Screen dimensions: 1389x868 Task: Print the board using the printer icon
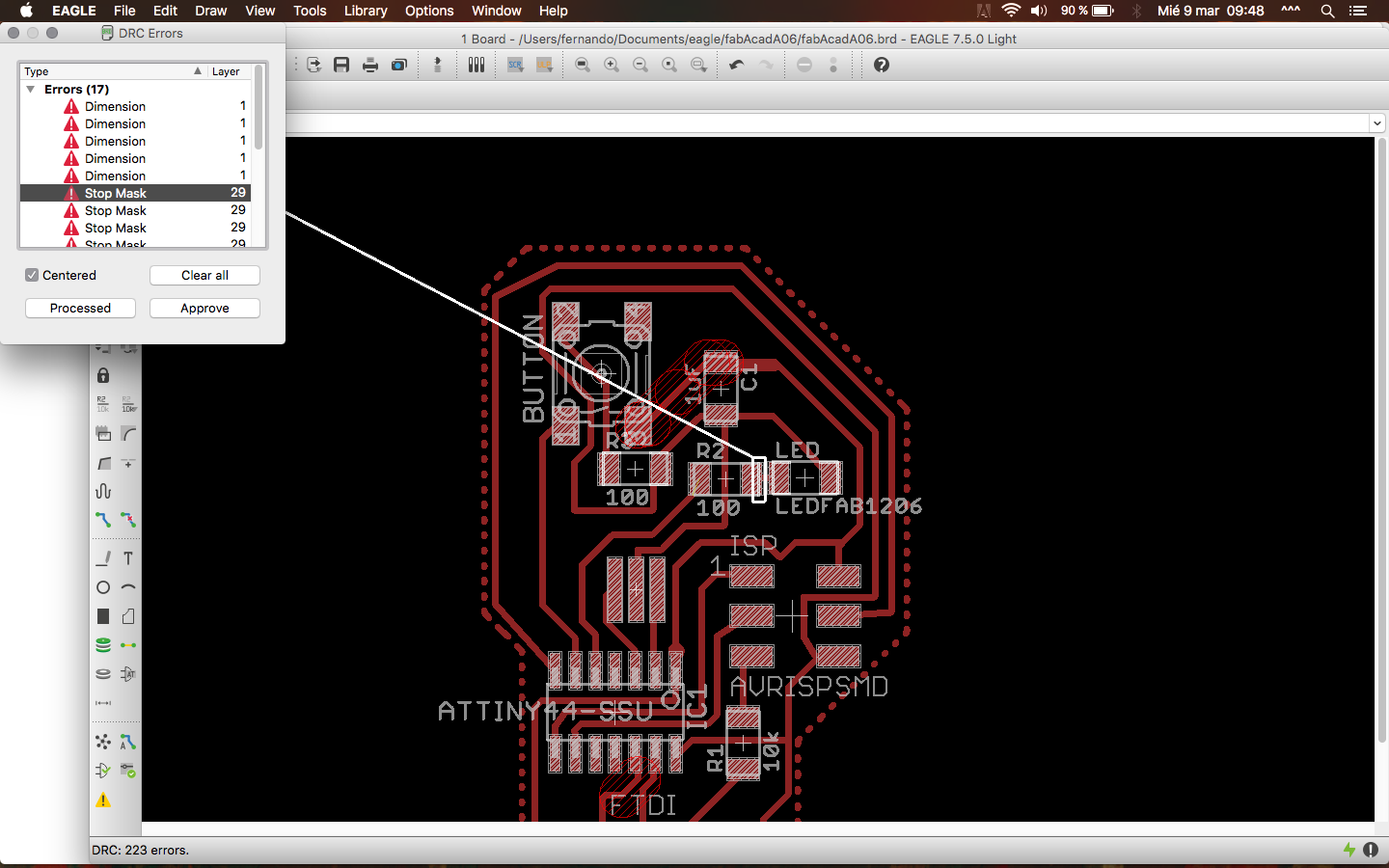pos(370,65)
